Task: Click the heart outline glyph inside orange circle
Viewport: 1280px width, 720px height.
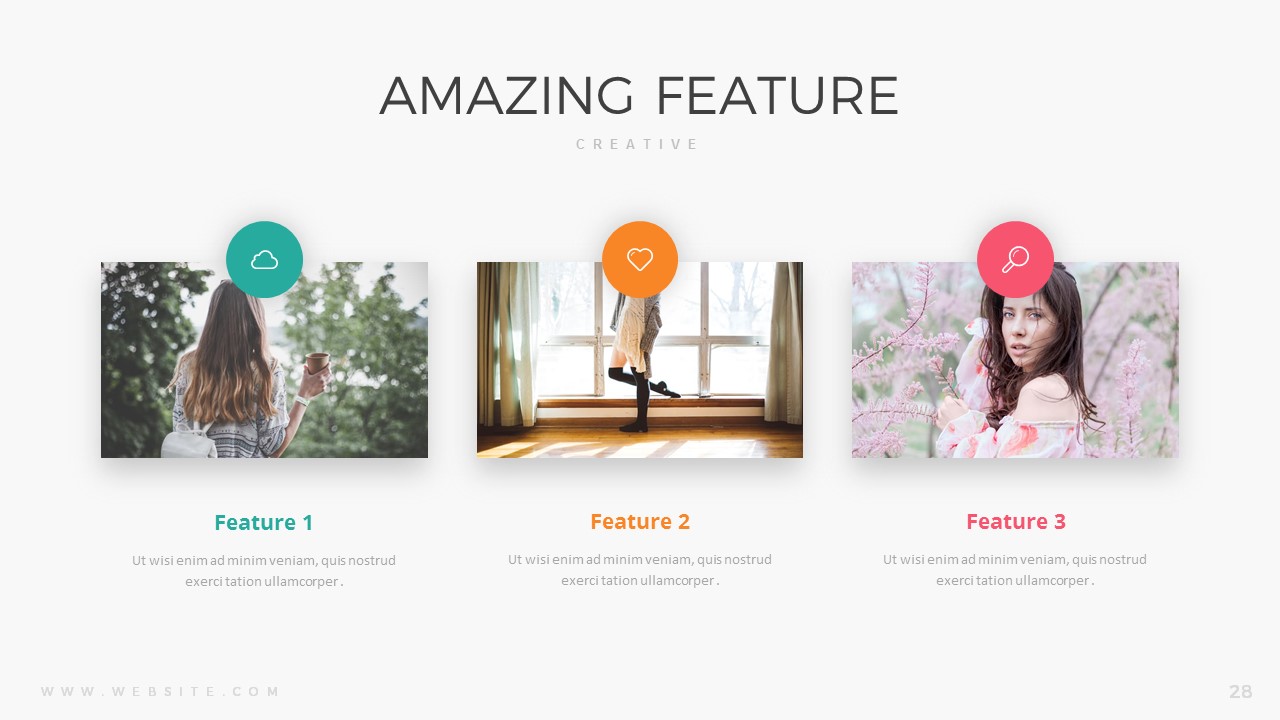Action: [640, 260]
